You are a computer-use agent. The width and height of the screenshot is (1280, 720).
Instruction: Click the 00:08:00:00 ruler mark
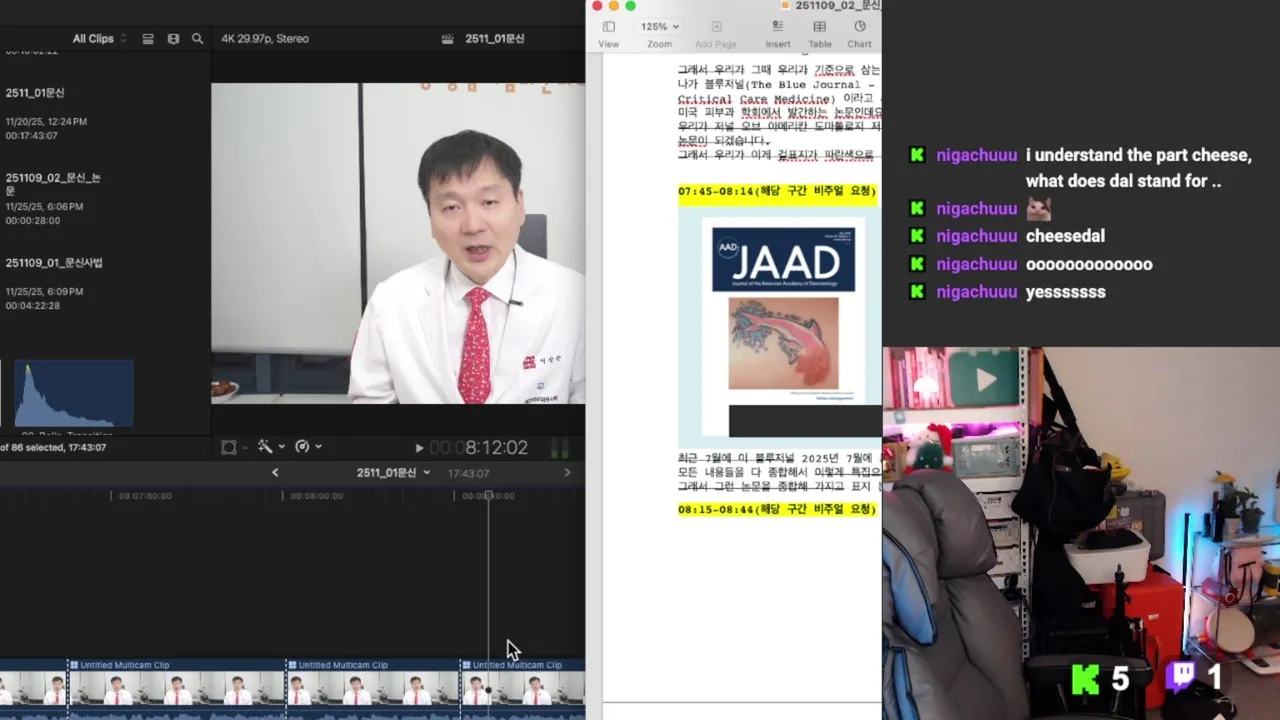click(316, 496)
